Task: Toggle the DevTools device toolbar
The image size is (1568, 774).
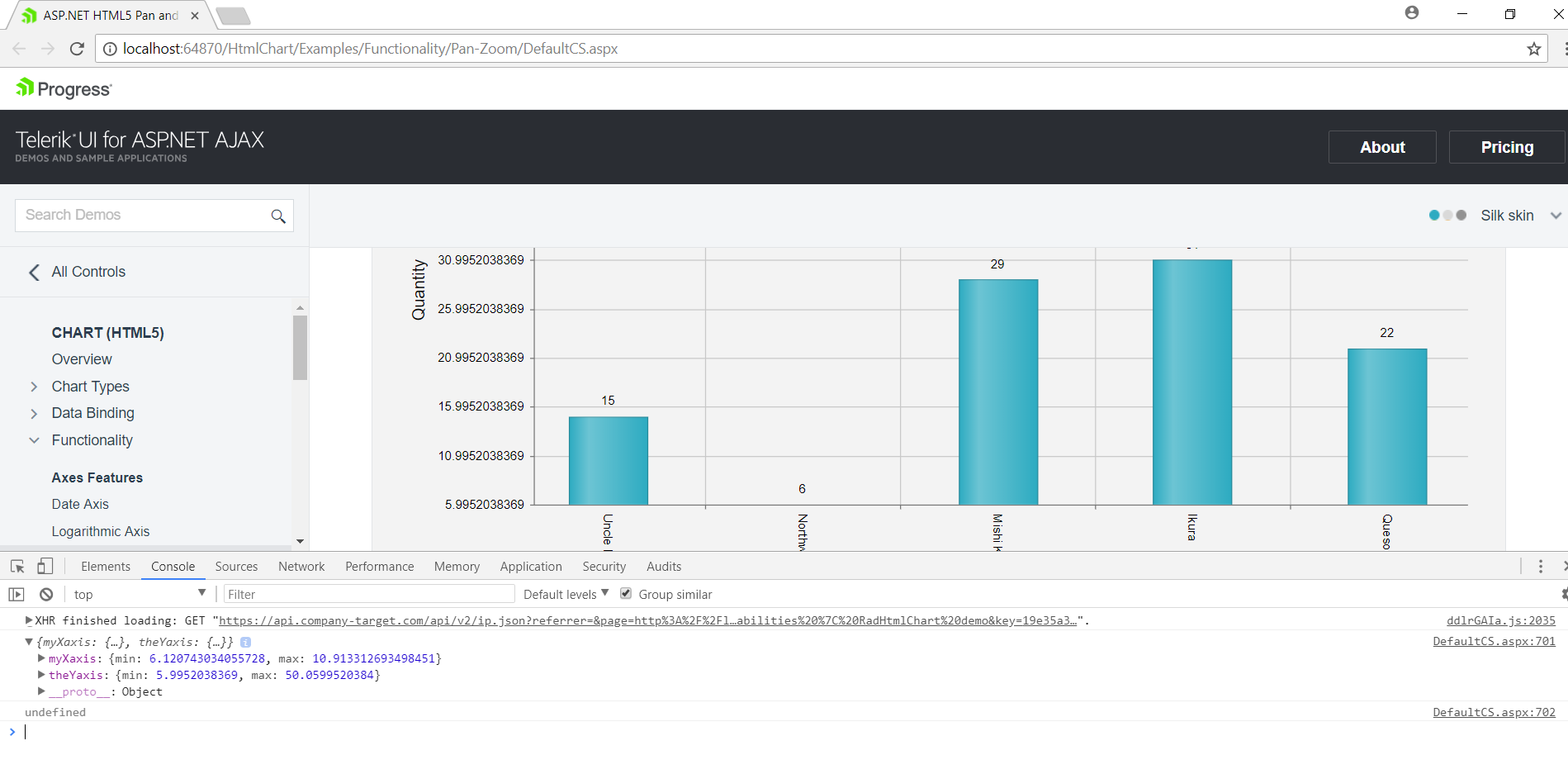Action: (x=45, y=567)
